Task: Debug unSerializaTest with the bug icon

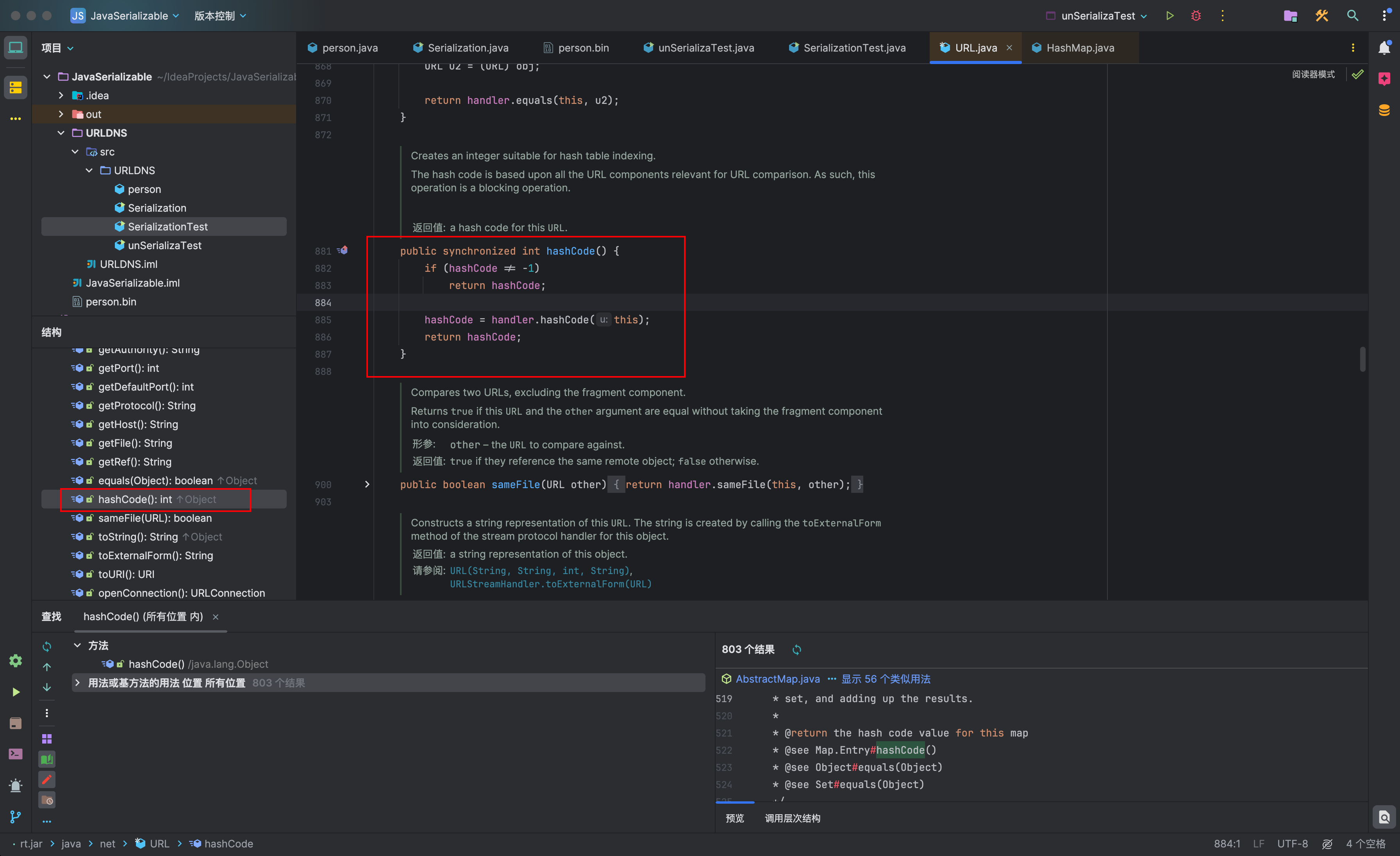Action: 1196,16
